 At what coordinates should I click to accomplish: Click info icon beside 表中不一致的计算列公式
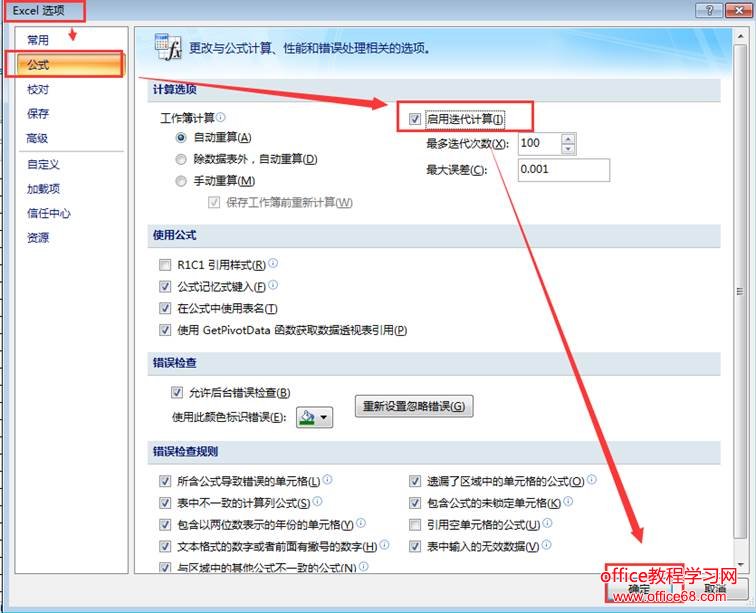317,501
